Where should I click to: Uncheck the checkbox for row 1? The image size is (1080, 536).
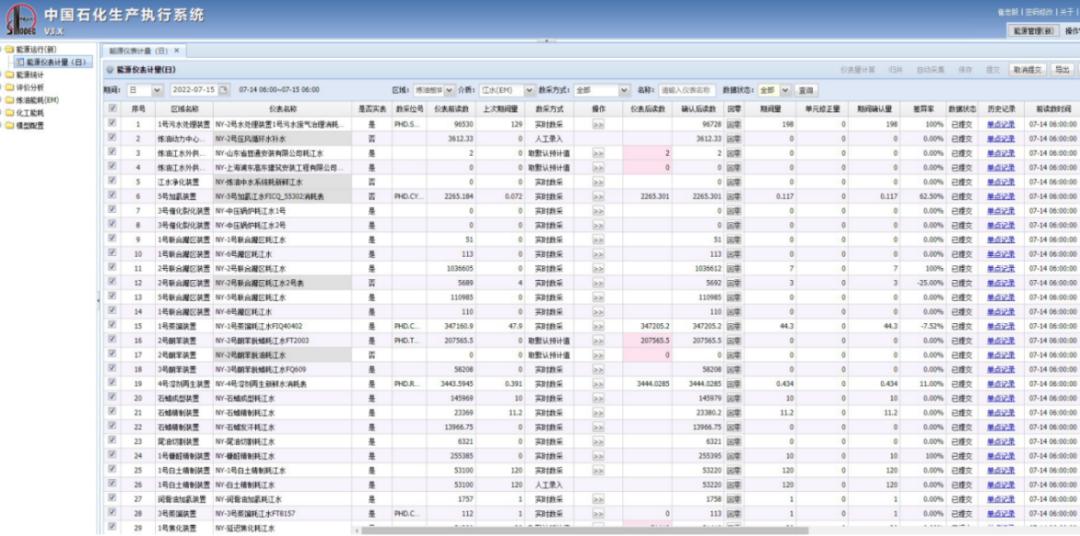tap(112, 124)
